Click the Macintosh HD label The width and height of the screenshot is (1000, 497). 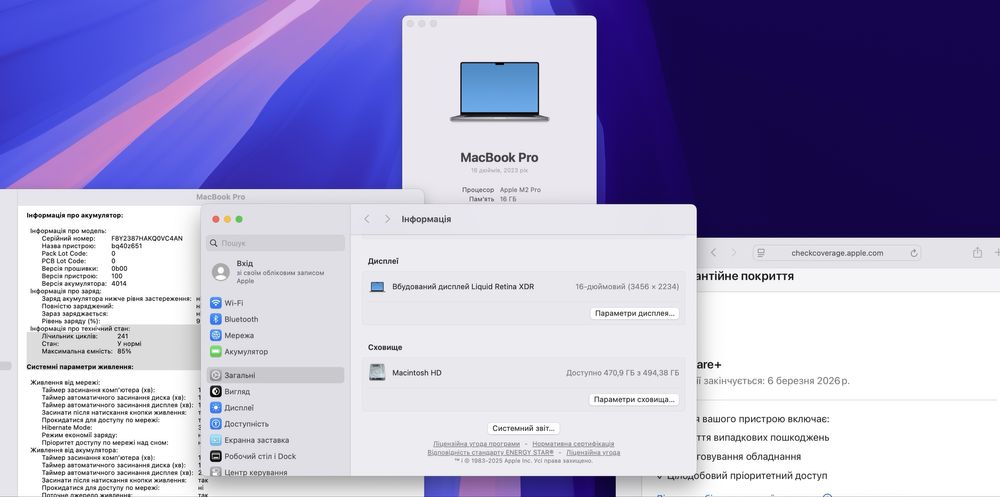[x=417, y=373]
